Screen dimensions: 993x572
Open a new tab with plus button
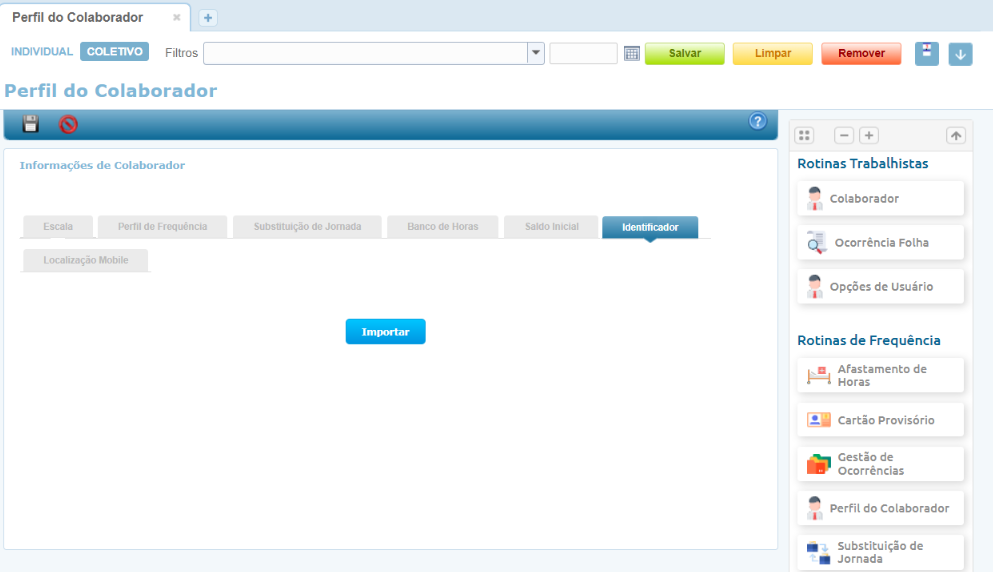pos(208,18)
